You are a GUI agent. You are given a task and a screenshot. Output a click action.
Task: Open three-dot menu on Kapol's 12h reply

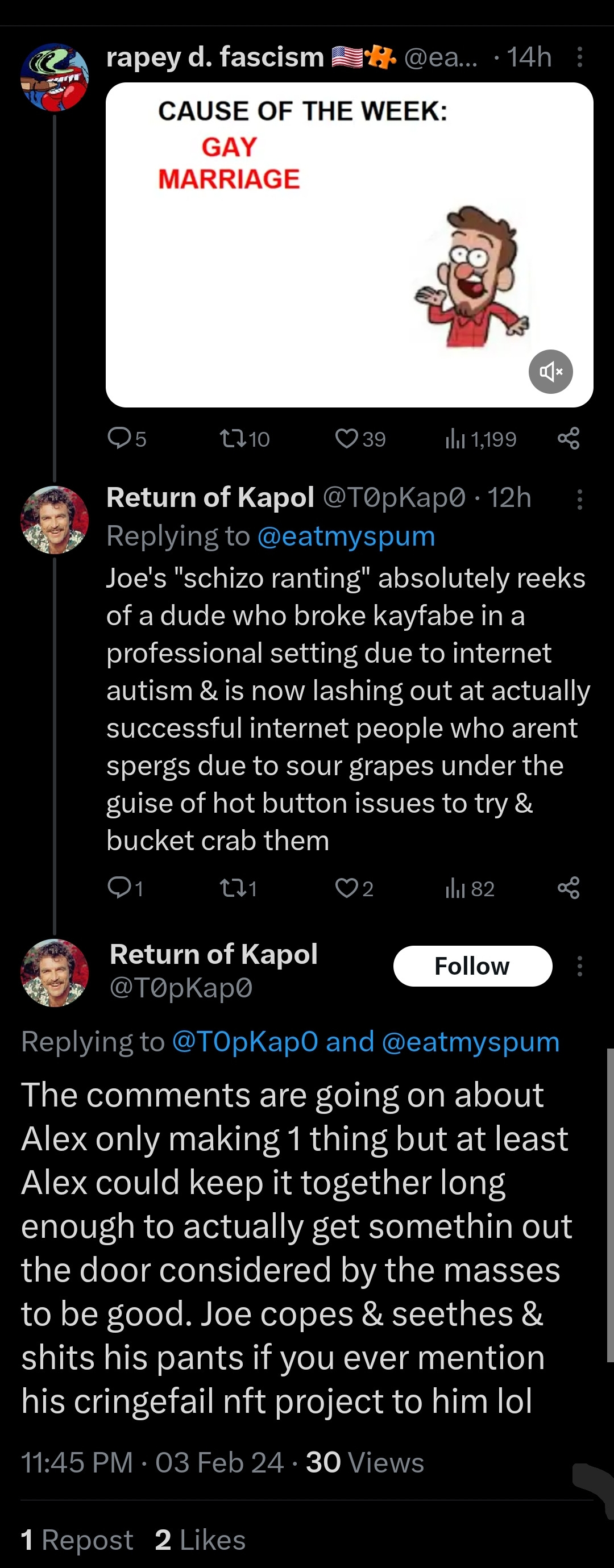579,500
